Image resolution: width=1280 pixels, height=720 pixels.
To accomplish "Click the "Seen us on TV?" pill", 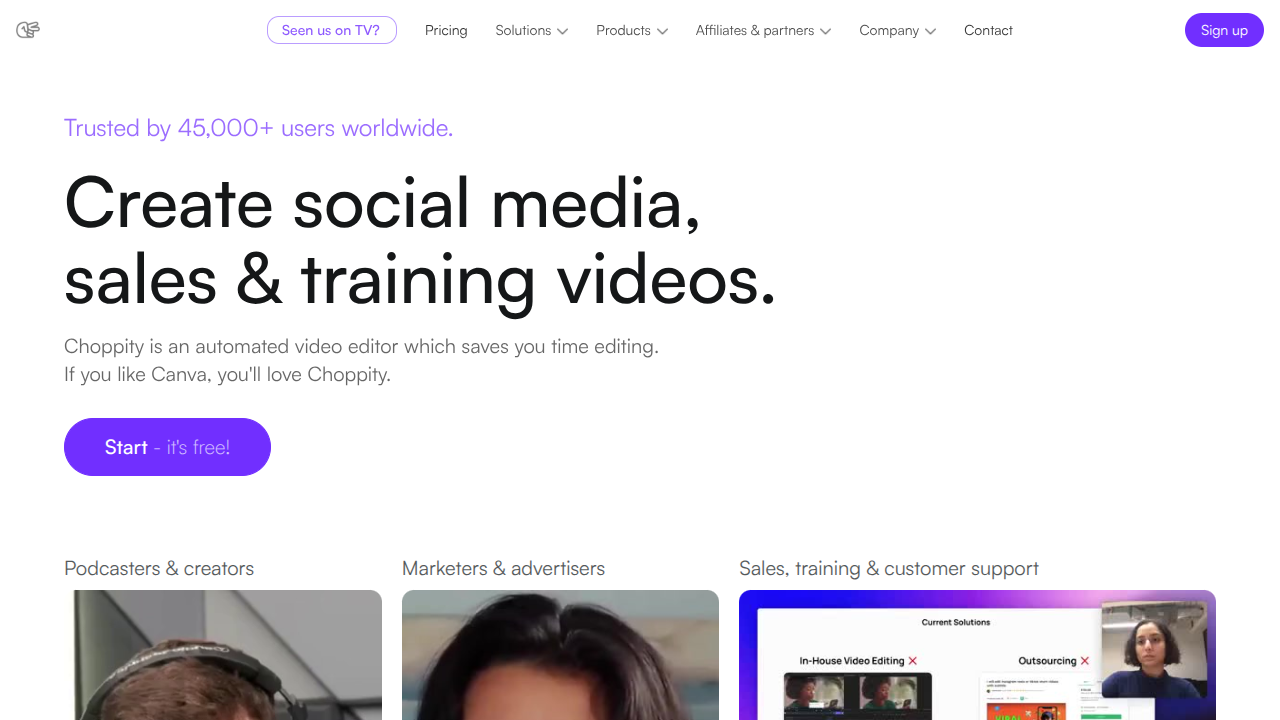I will (x=331, y=30).
